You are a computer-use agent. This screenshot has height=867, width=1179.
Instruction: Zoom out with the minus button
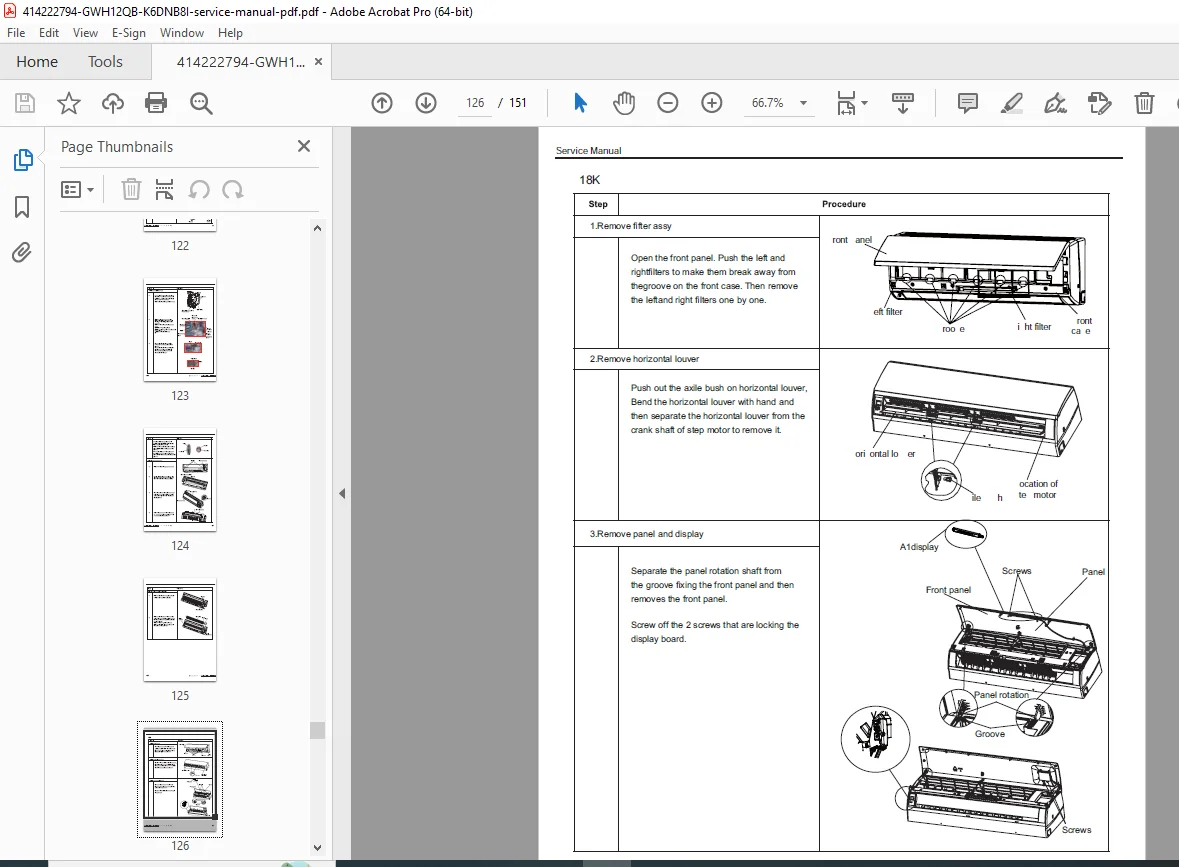coord(668,103)
